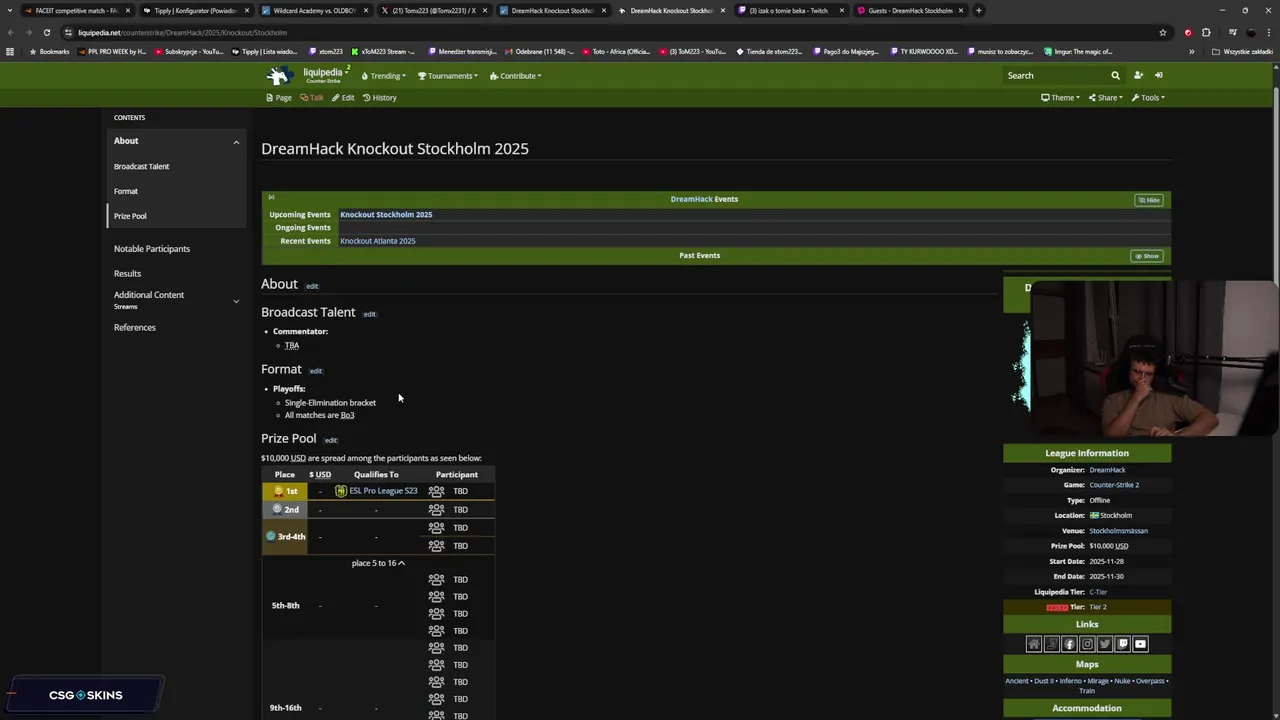Expand Additional Content in contents sidebar
The height and width of the screenshot is (720, 1280).
pos(236,301)
